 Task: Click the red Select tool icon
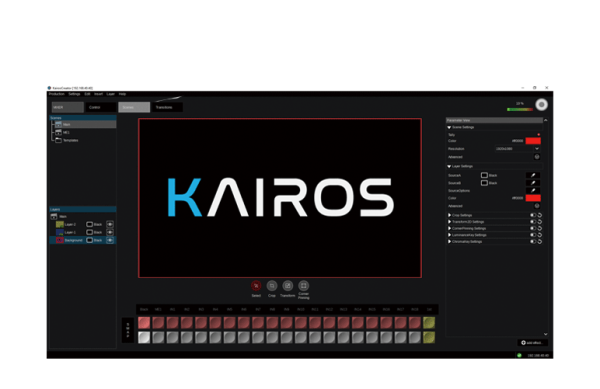[x=256, y=286]
